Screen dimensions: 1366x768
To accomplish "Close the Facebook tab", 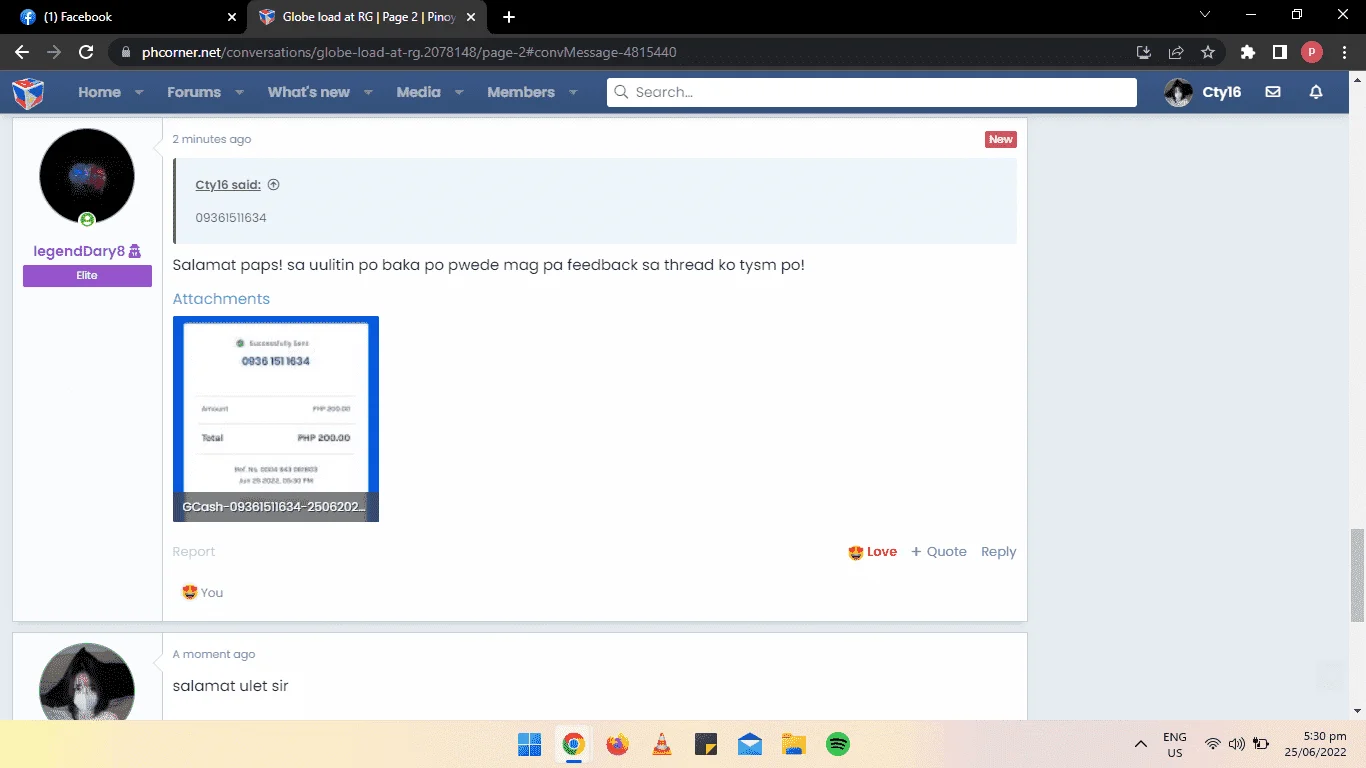I will pos(232,17).
